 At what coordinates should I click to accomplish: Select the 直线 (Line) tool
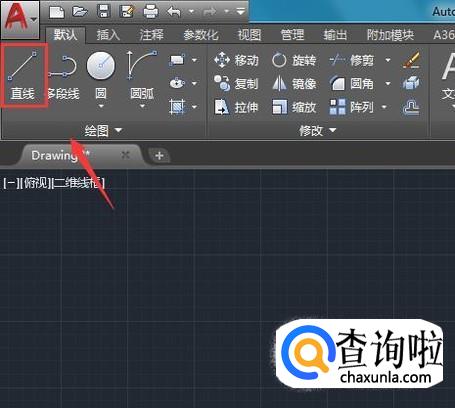23,75
